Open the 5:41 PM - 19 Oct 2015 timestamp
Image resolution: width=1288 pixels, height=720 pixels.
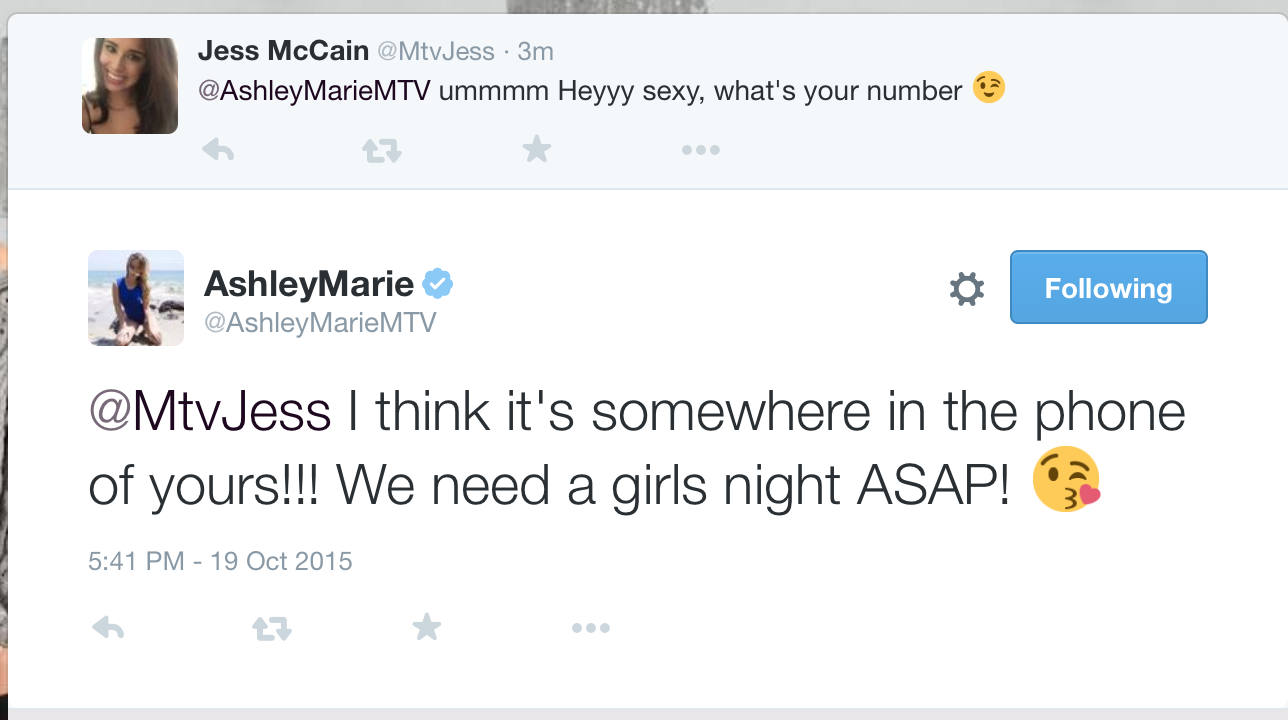[220, 561]
